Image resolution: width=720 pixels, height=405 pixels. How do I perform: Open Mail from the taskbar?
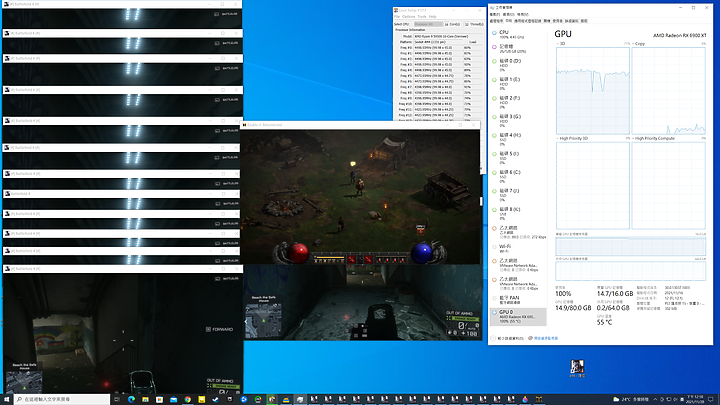point(174,399)
